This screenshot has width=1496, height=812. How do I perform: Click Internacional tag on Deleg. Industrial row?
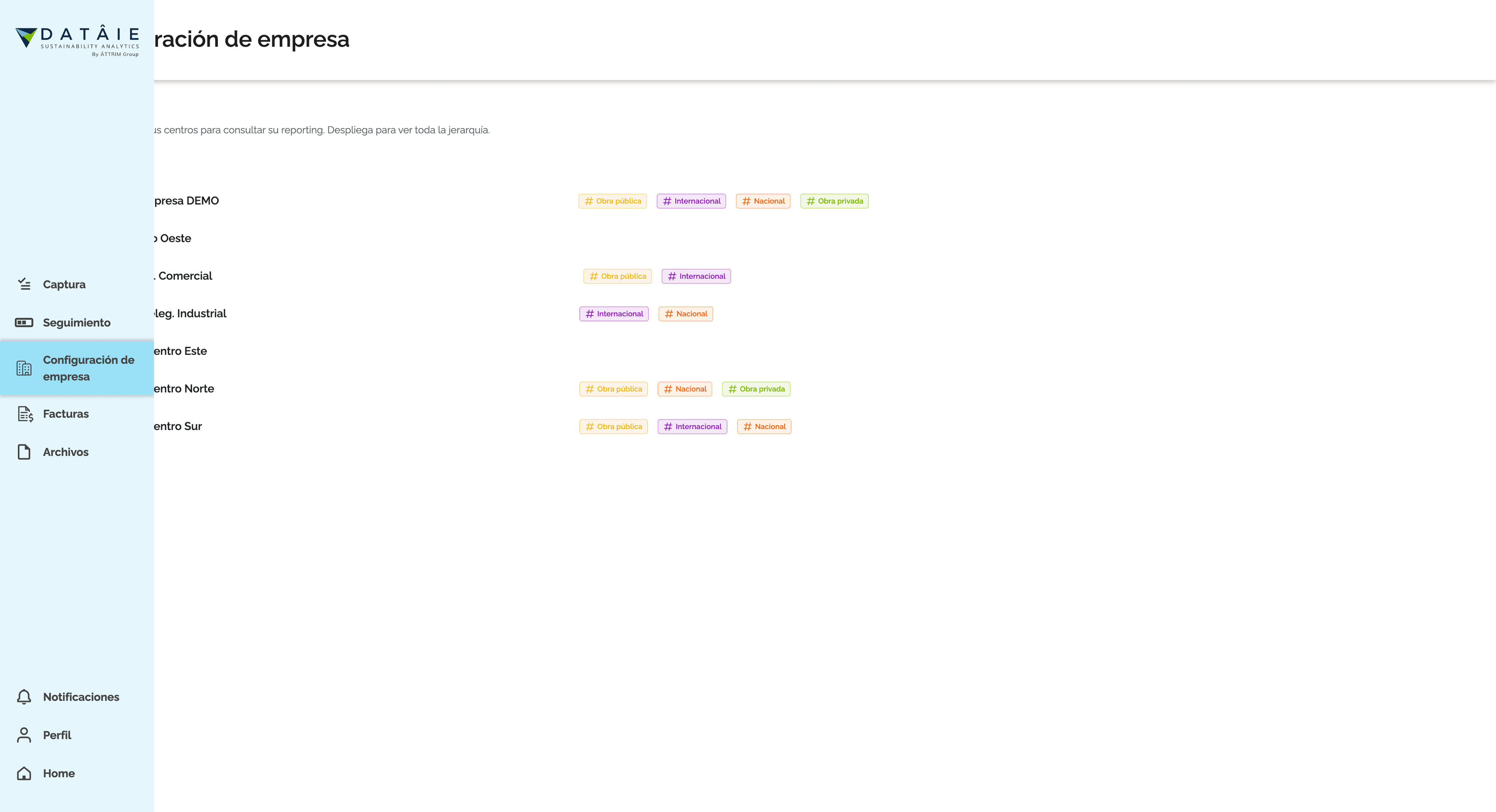[x=614, y=314]
